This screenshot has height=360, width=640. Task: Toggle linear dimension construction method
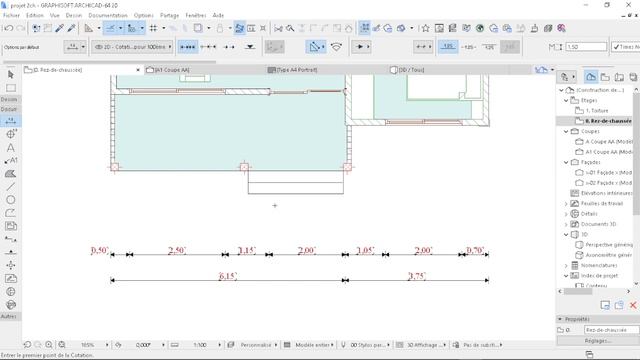pyautogui.click(x=188, y=47)
